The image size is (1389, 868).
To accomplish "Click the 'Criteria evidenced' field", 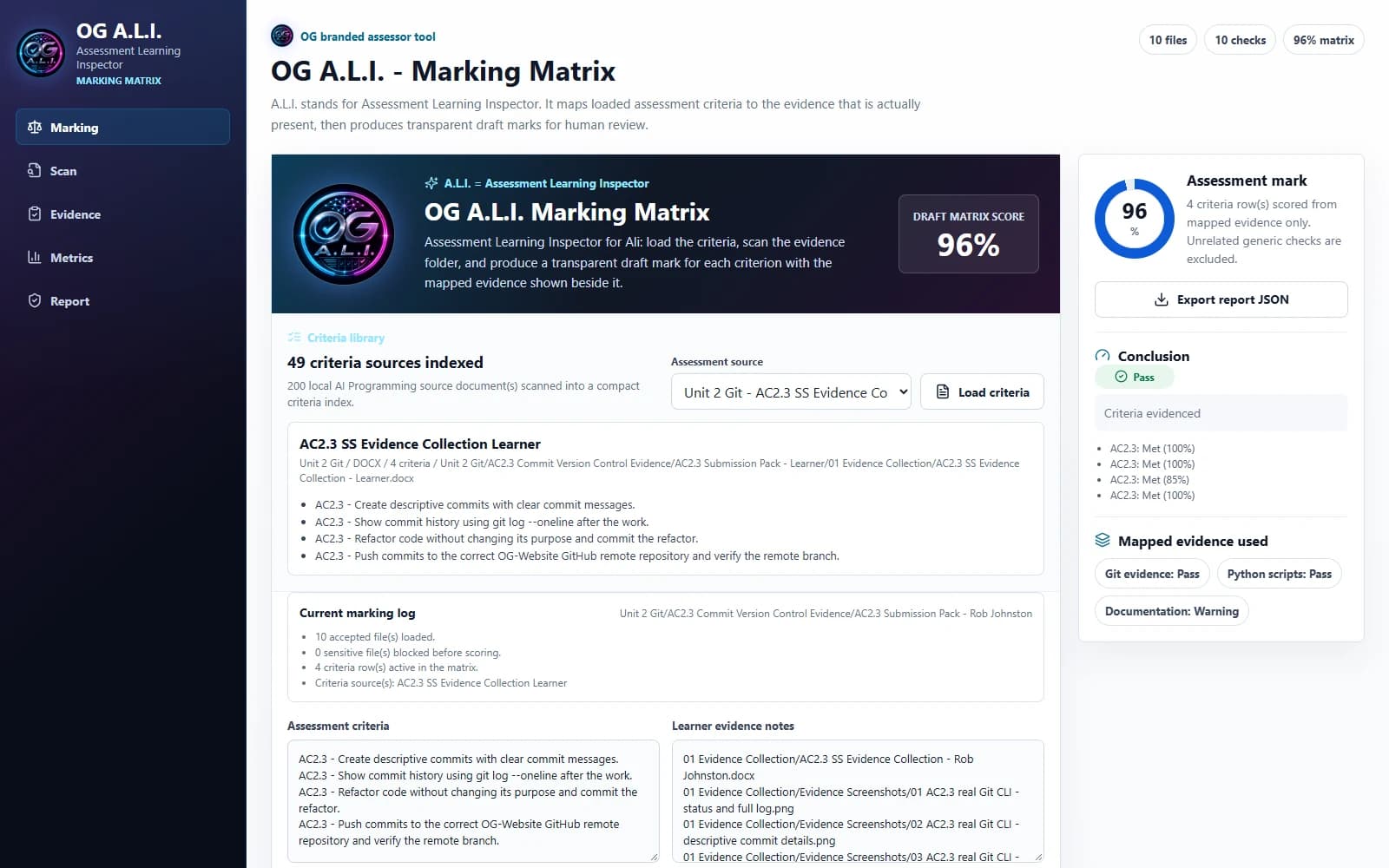I will [x=1221, y=413].
